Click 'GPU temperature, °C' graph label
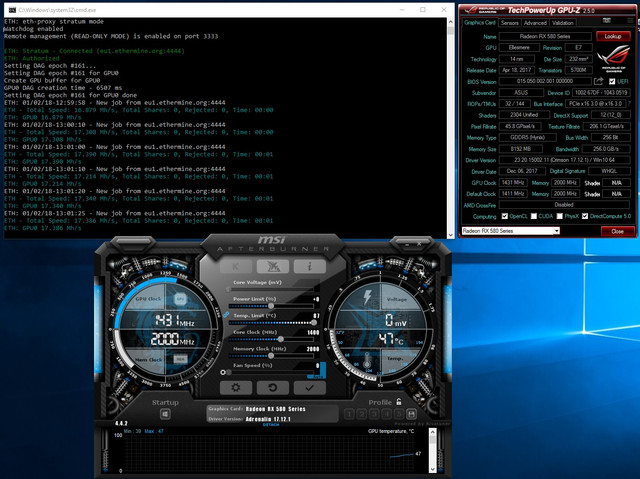 (x=391, y=431)
